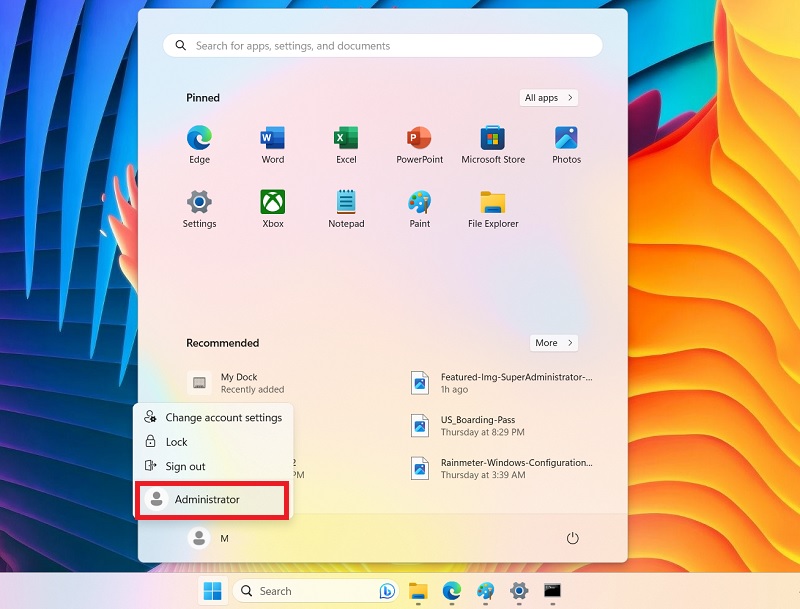
Task: Open Notepad from the pinned section
Action: click(346, 205)
